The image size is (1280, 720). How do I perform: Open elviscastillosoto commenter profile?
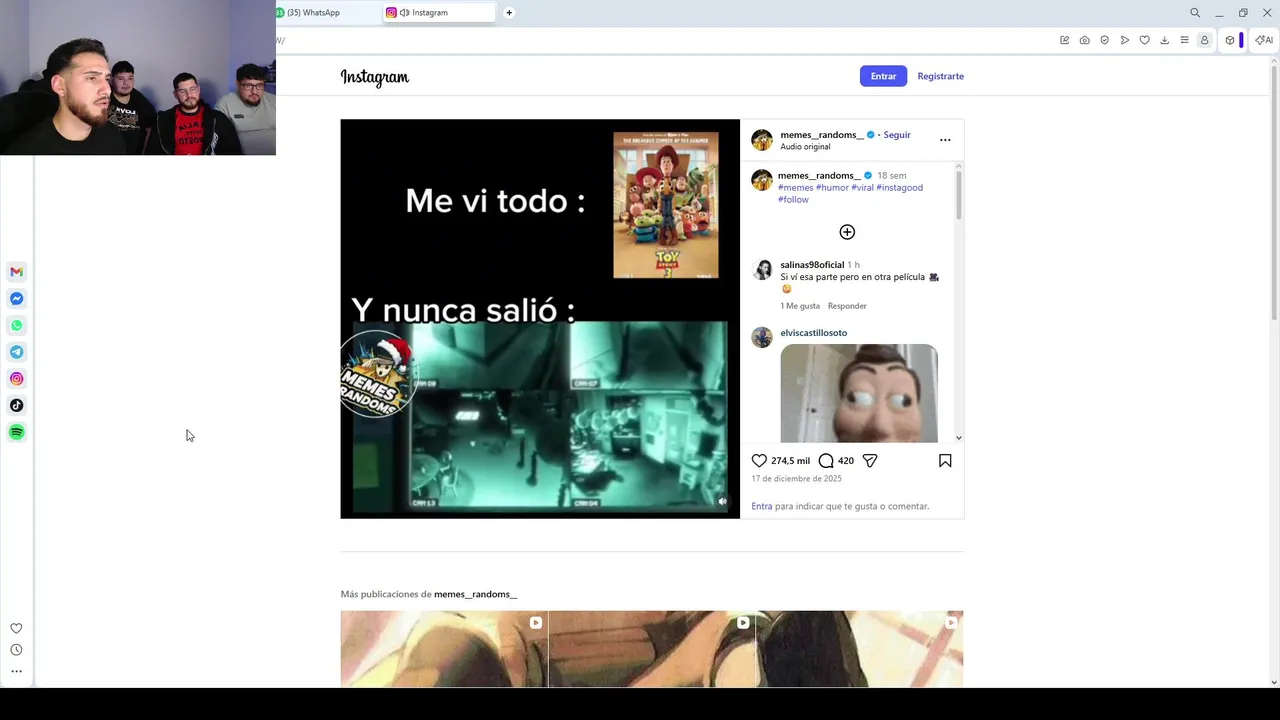813,333
